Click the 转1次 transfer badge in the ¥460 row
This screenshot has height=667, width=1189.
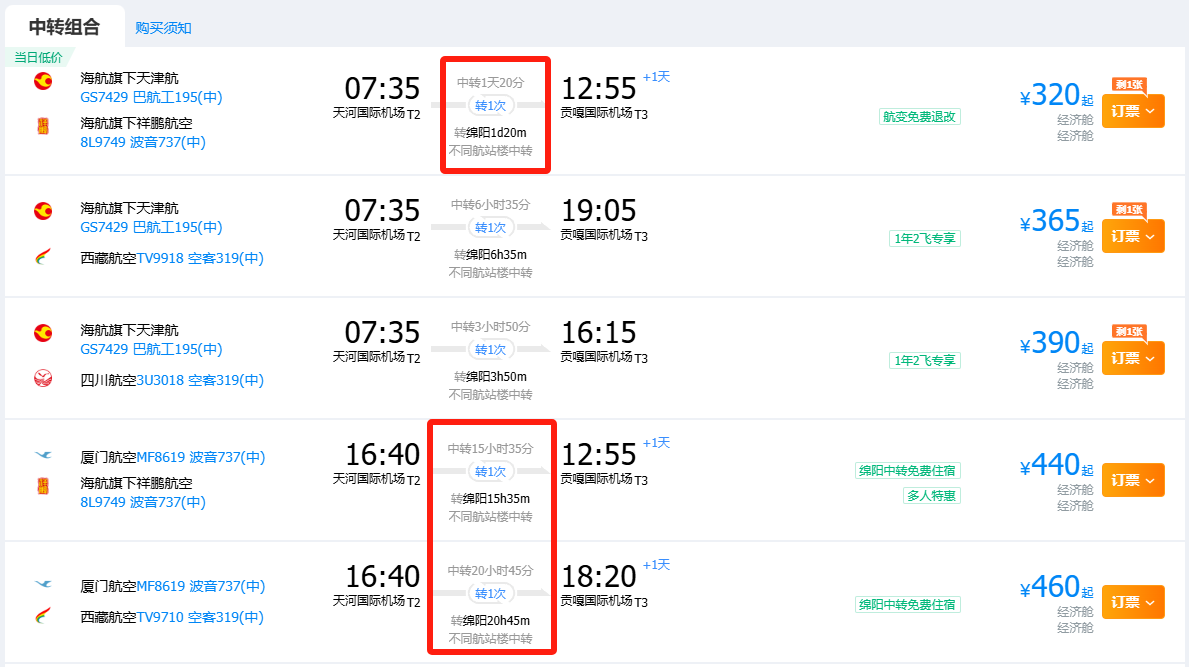click(491, 593)
